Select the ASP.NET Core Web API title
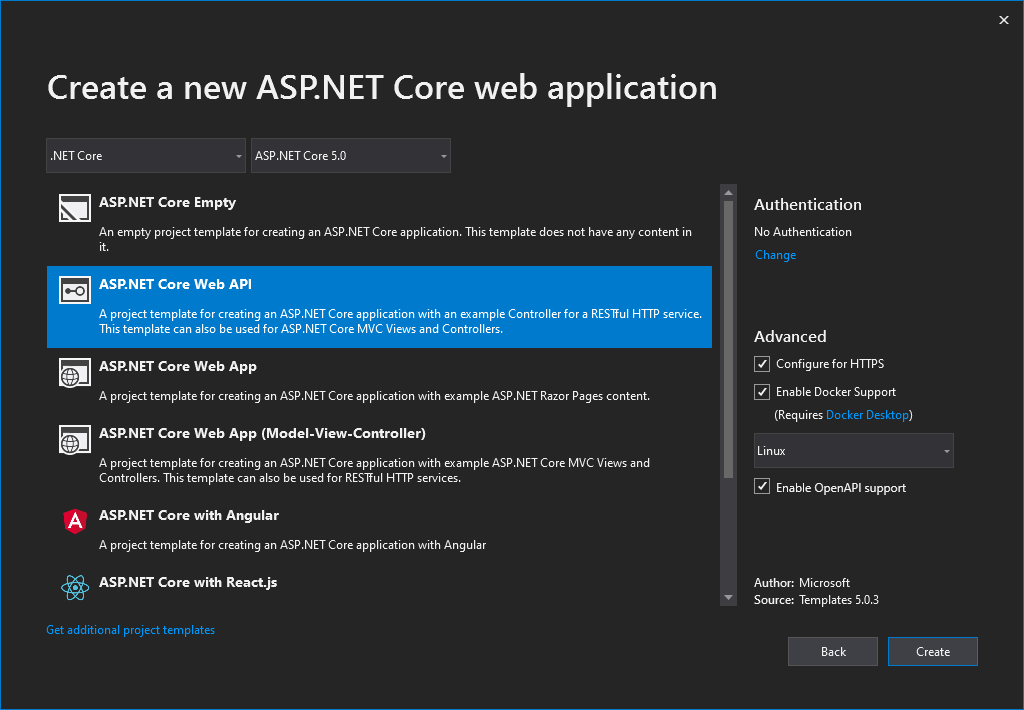The height and width of the screenshot is (710, 1024). [175, 284]
